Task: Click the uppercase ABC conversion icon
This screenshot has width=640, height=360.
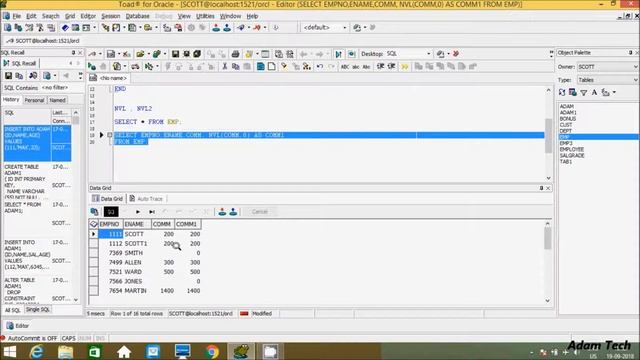Action: click(x=345, y=67)
